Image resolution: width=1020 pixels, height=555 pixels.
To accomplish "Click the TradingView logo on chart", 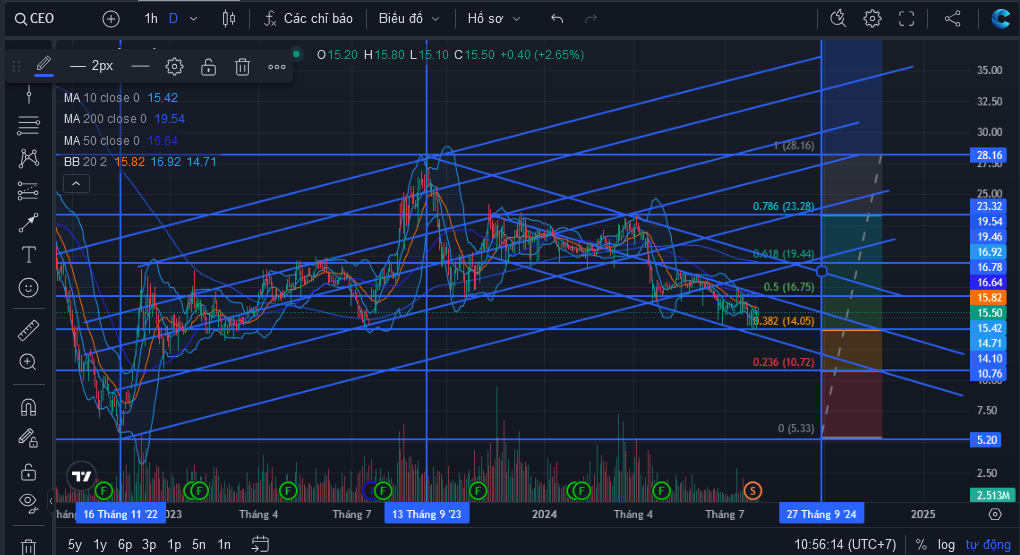I will click(81, 476).
